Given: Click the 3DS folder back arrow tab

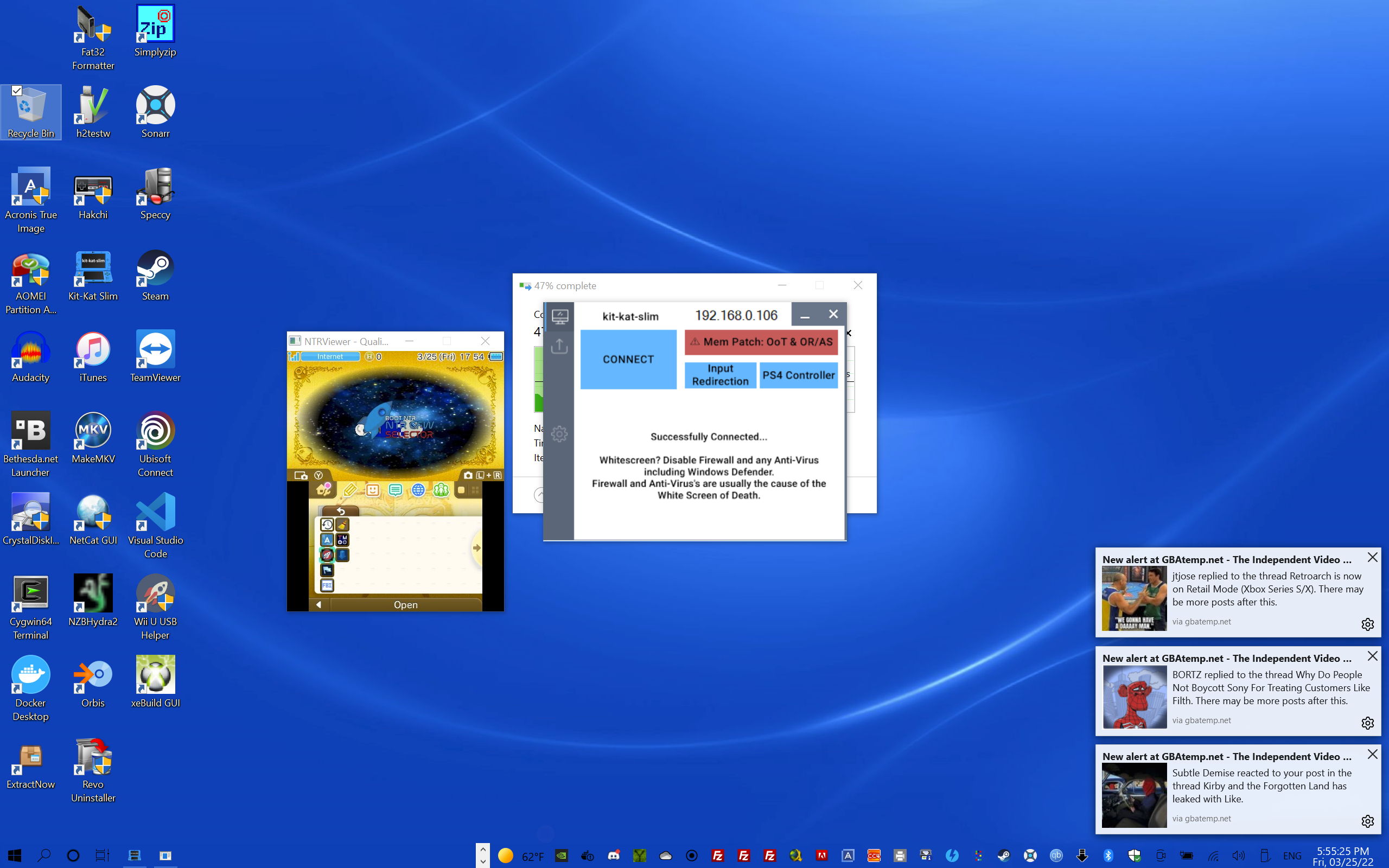Looking at the screenshot, I should click(340, 511).
